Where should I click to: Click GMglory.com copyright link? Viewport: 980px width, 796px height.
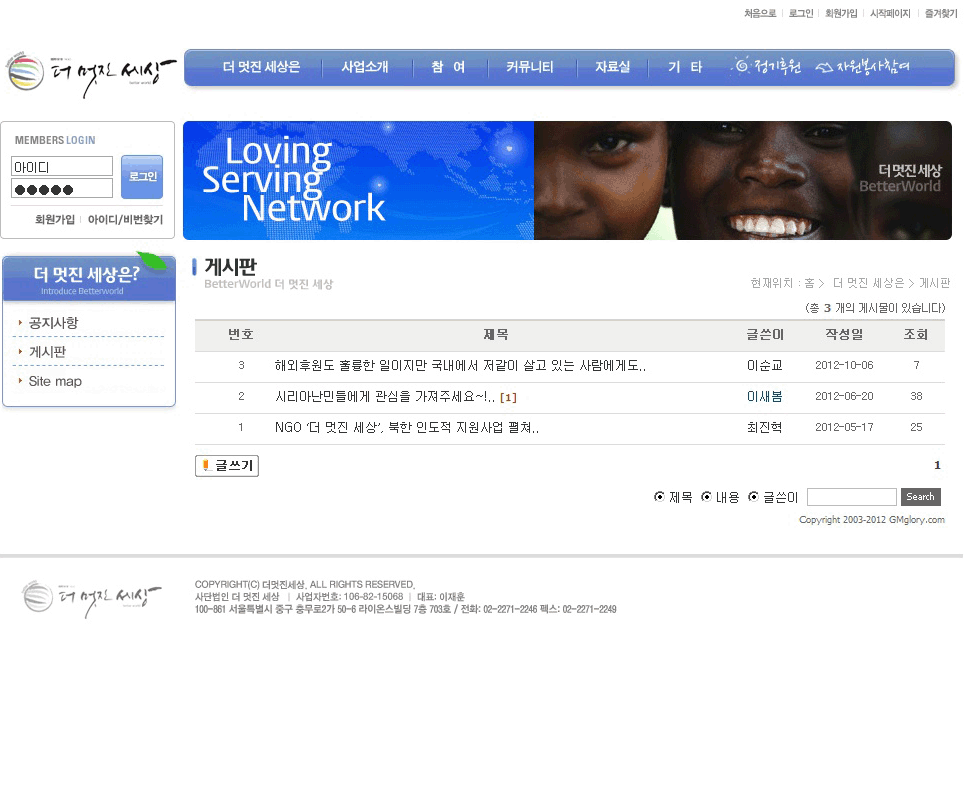point(916,520)
